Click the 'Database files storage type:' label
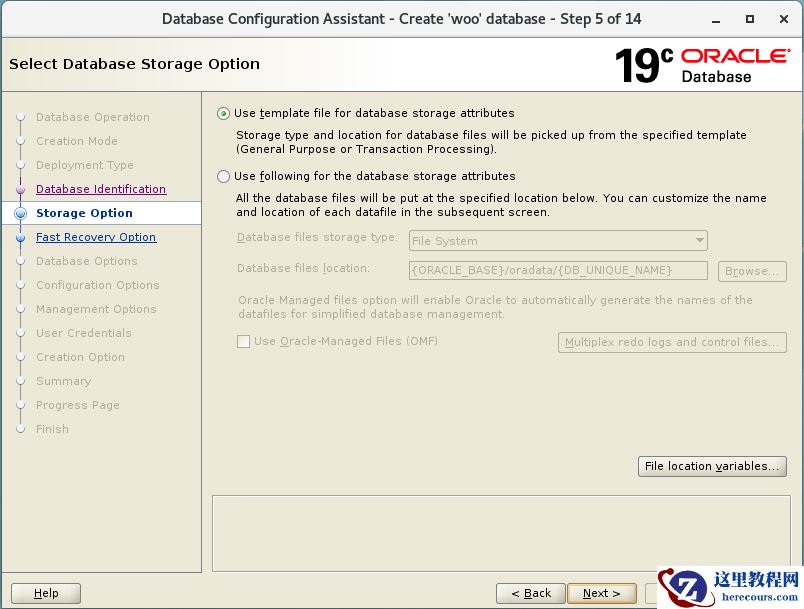 (x=317, y=237)
